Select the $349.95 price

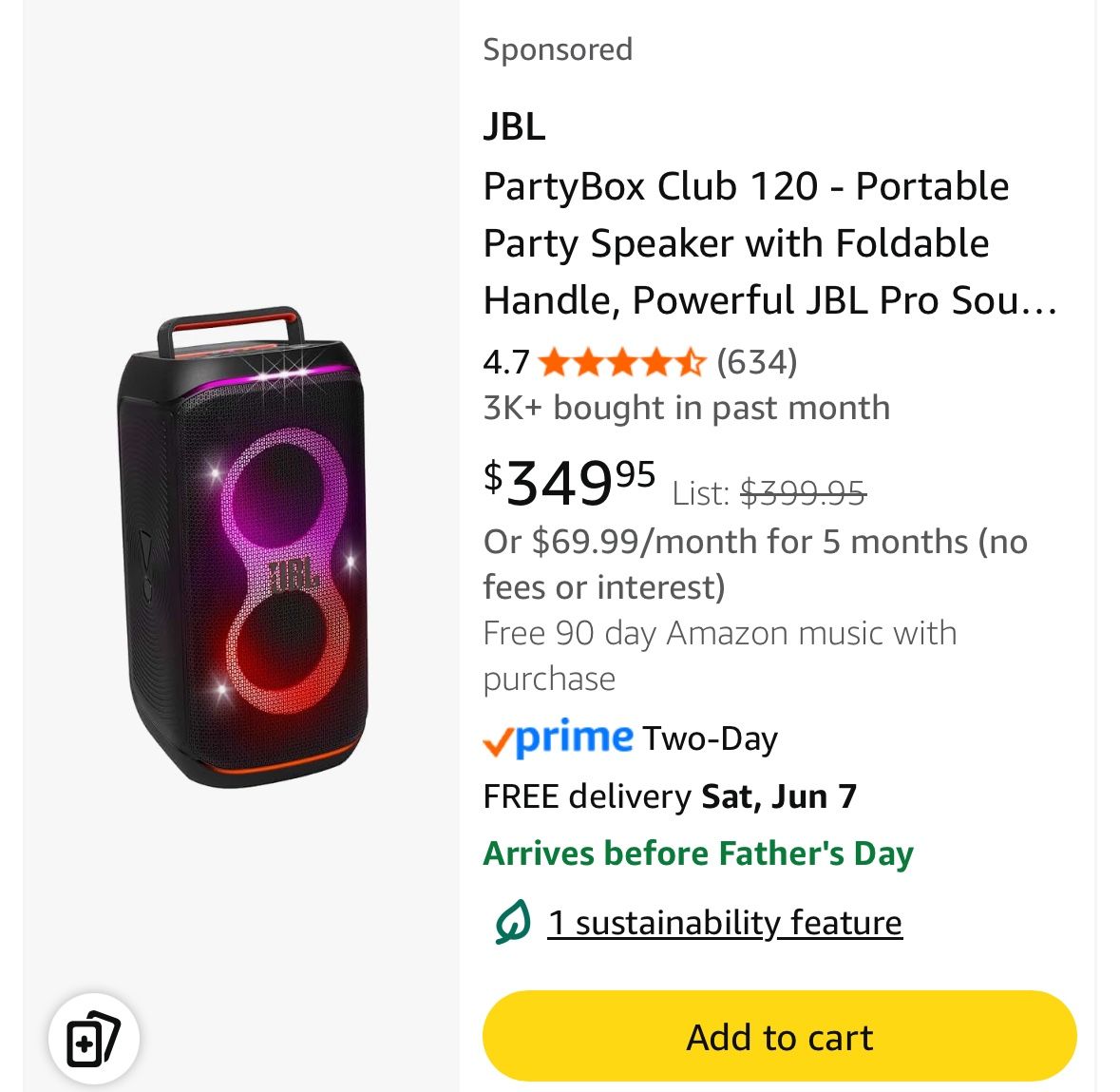570,482
